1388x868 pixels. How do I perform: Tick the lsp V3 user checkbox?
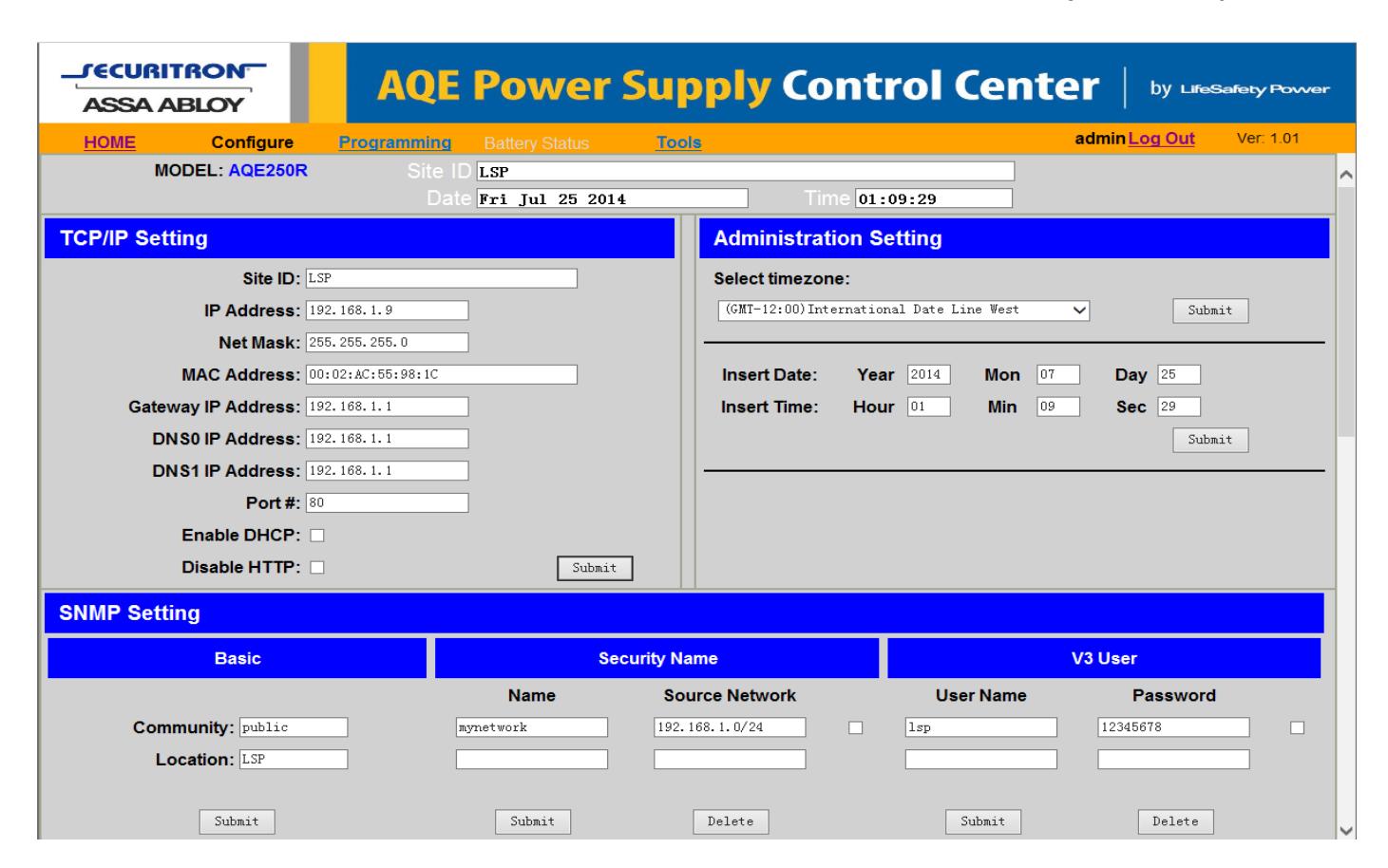click(x=1297, y=727)
